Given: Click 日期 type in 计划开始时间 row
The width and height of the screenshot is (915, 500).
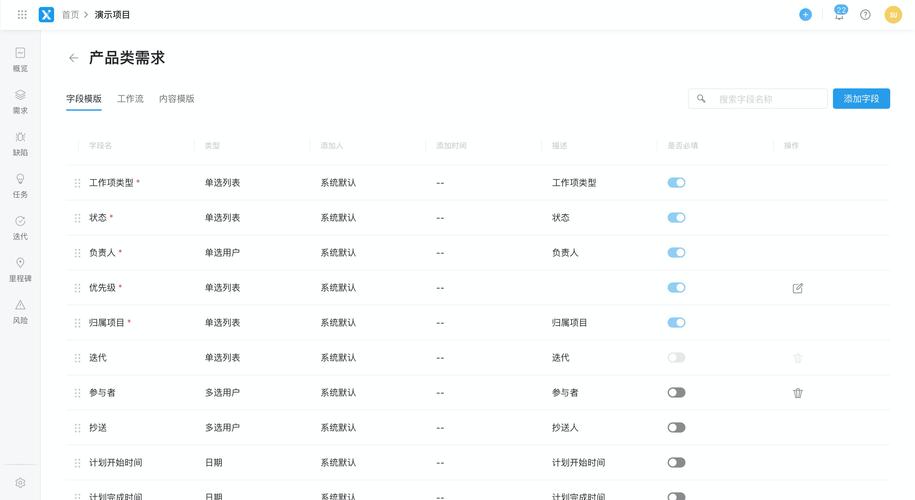Looking at the screenshot, I should (214, 463).
